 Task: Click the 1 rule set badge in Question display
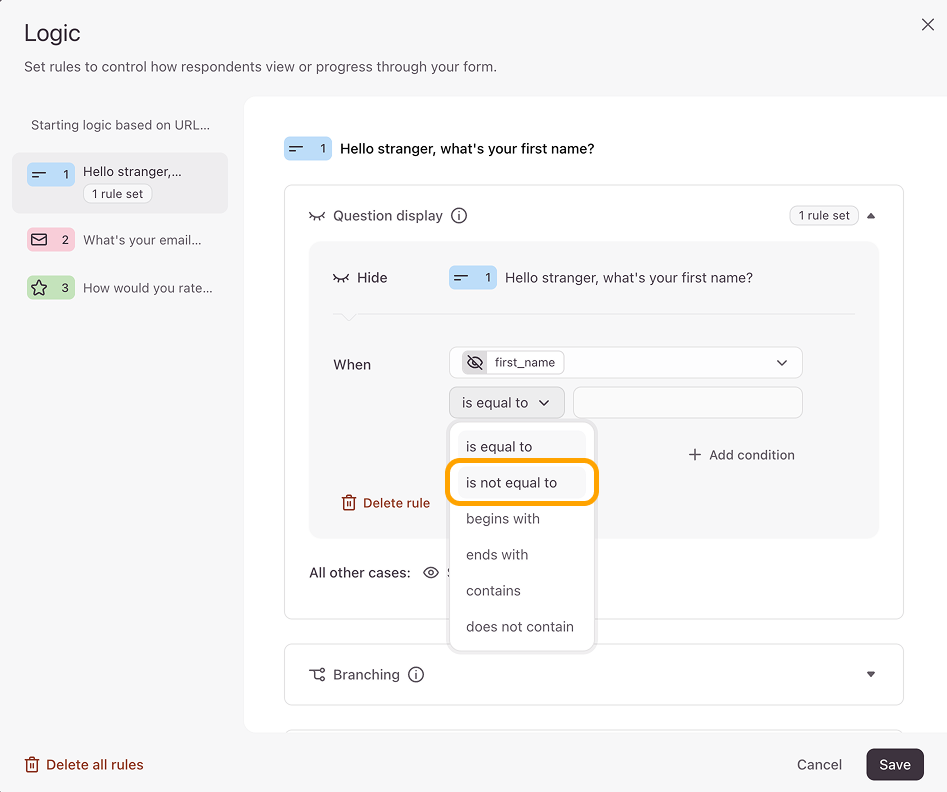coord(824,216)
